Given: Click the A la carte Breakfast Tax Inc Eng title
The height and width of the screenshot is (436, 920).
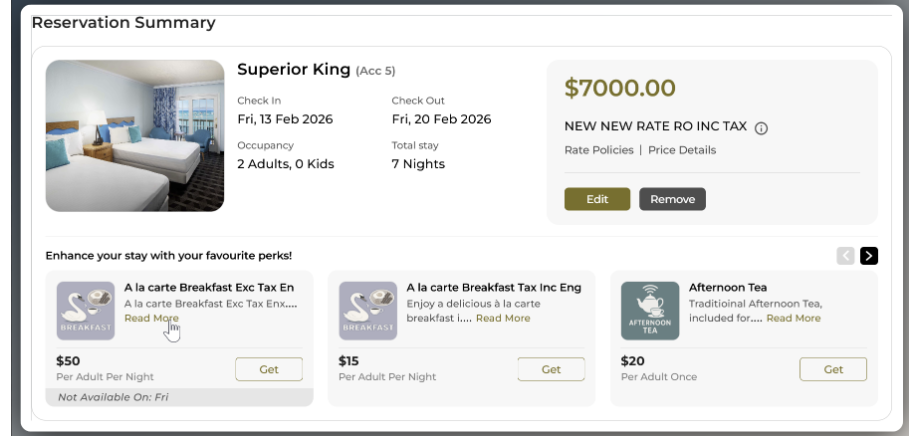Looking at the screenshot, I should [494, 288].
